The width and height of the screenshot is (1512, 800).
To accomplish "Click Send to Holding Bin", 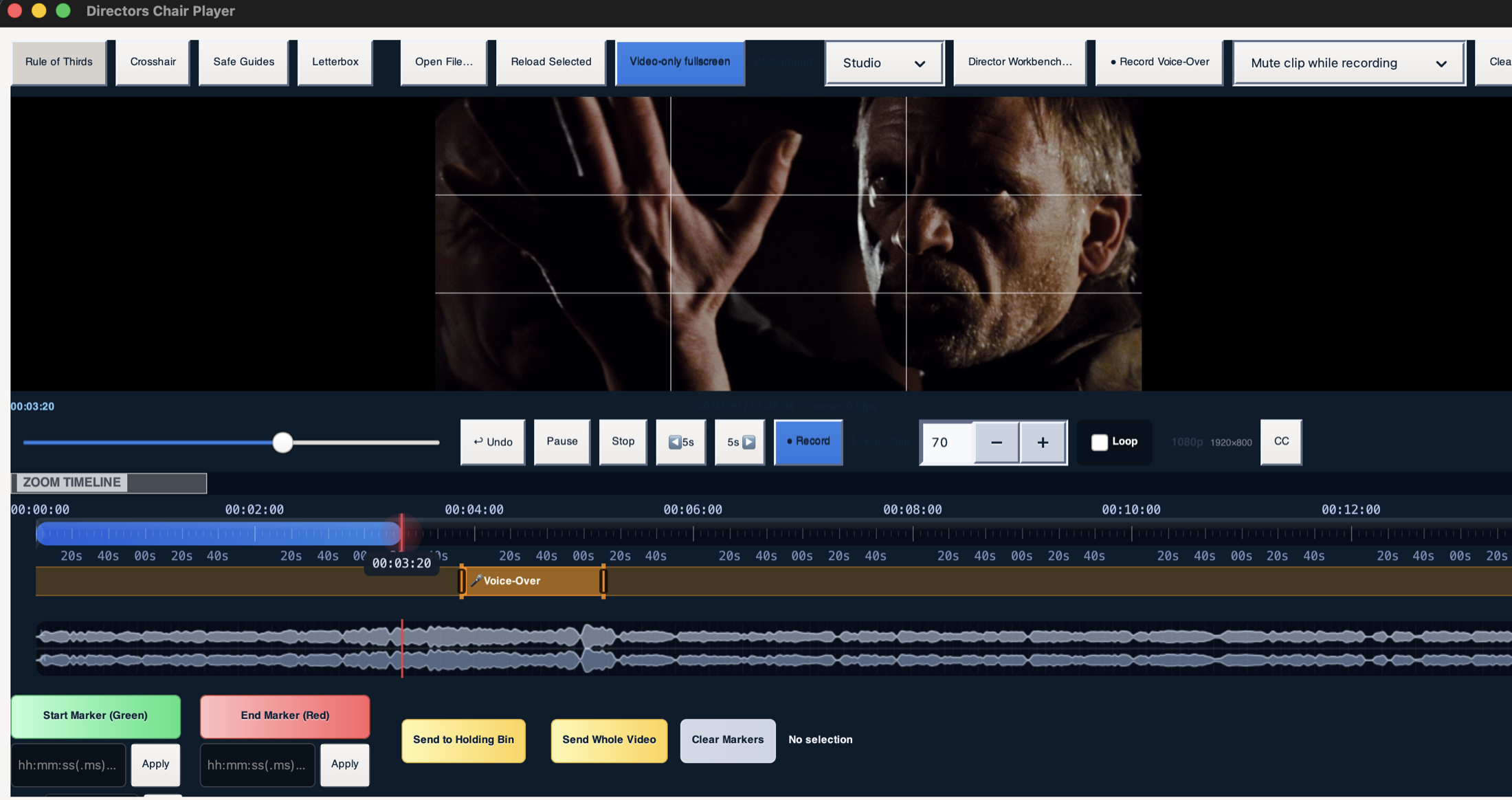I will click(463, 740).
